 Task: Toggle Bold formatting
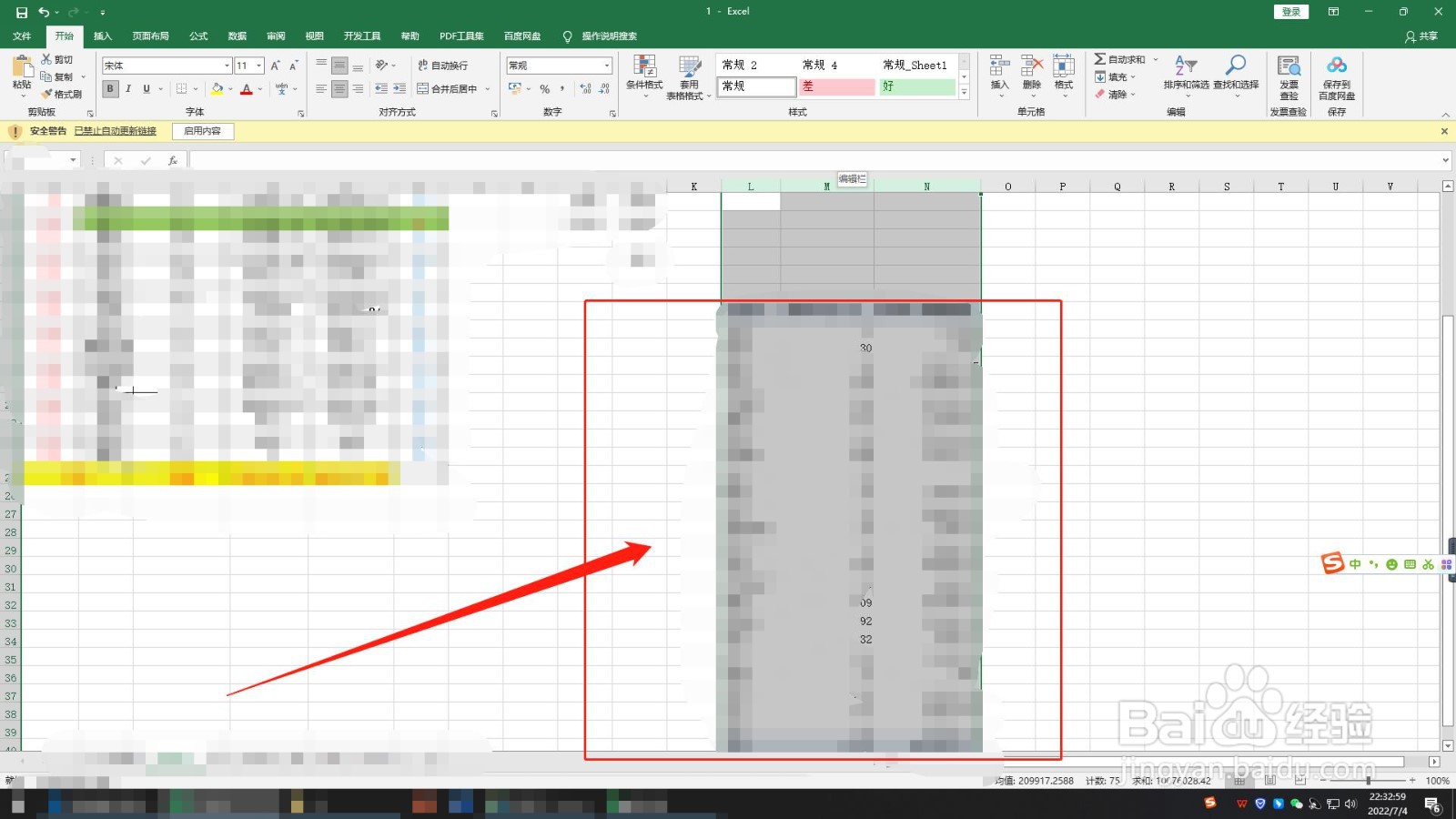[x=110, y=89]
